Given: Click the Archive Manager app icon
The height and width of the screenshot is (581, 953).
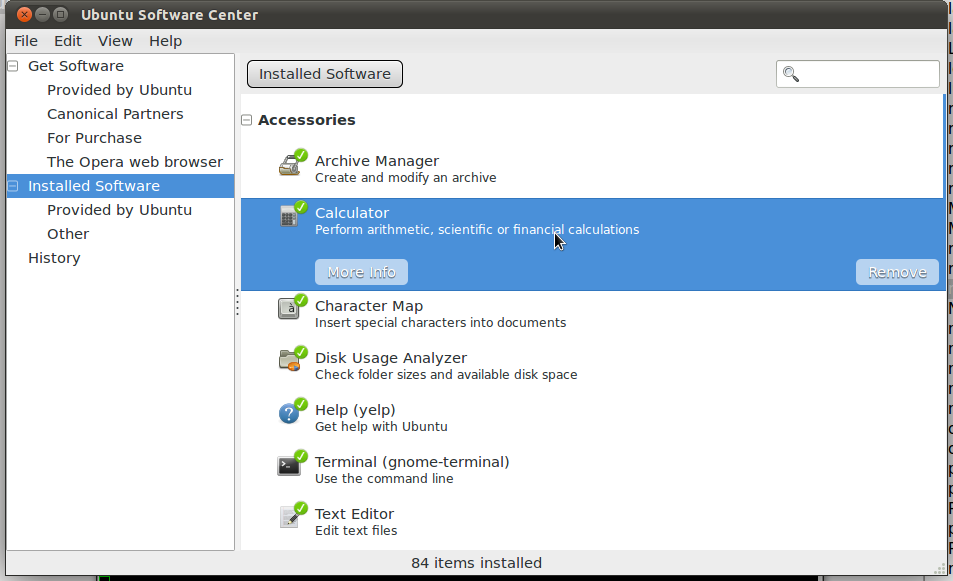Looking at the screenshot, I should (291, 165).
